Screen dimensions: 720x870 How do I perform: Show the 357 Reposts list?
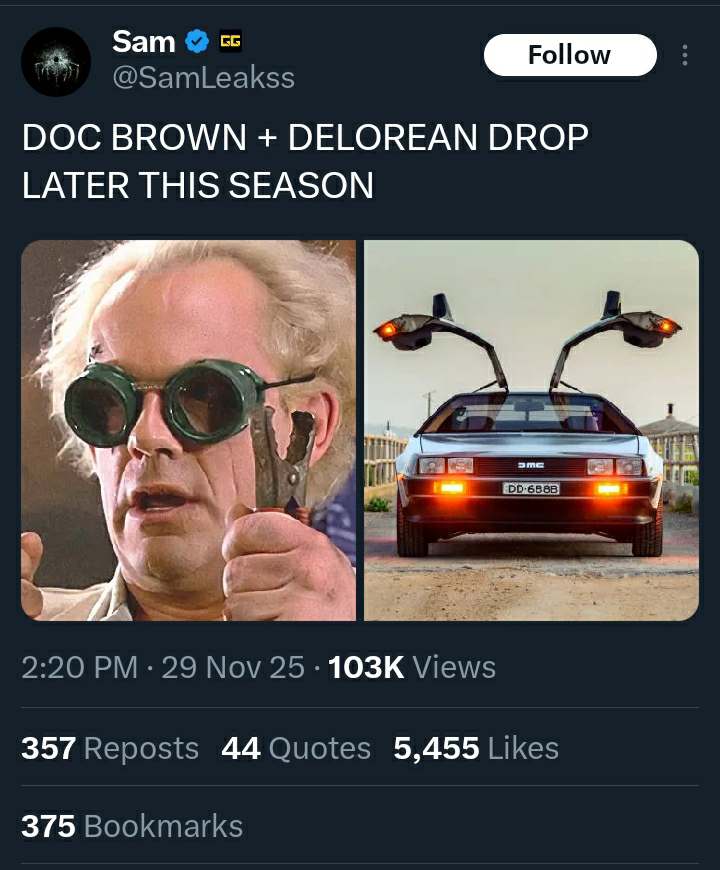point(110,748)
